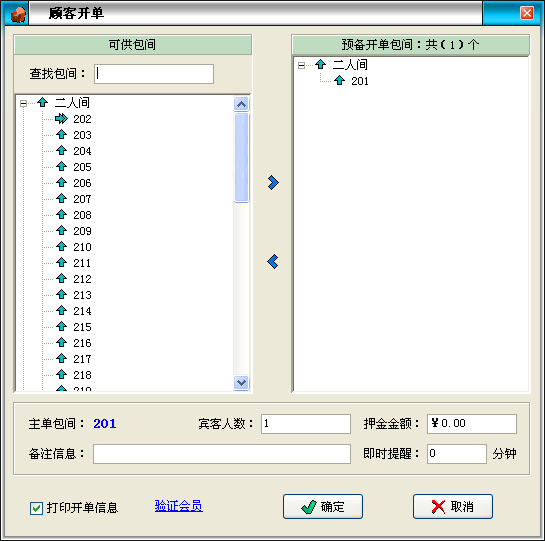Click the up-arrow icon next to room 205
This screenshot has height=541, width=545.
click(x=62, y=167)
